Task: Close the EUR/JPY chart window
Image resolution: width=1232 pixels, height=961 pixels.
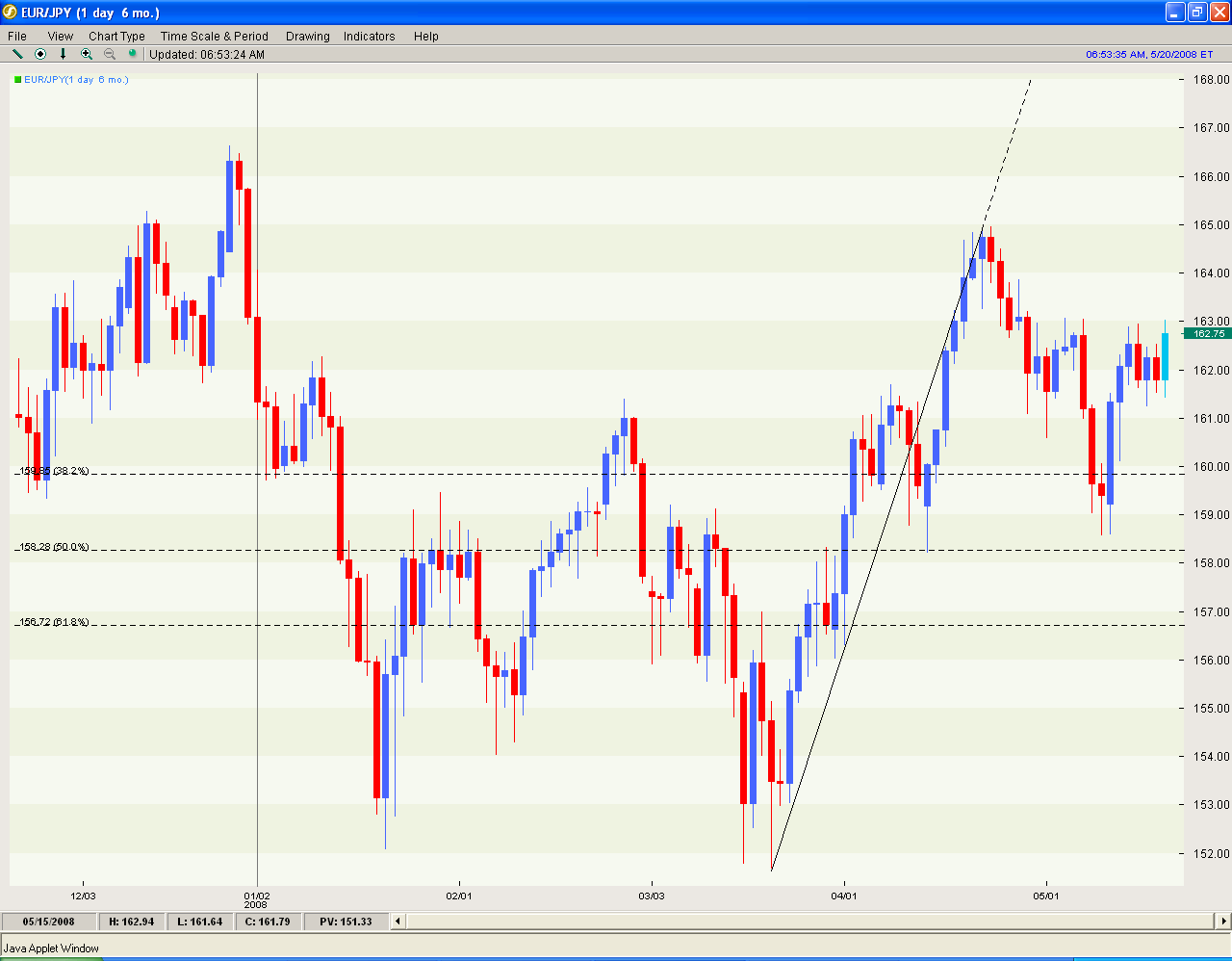Action: pyautogui.click(x=1219, y=13)
